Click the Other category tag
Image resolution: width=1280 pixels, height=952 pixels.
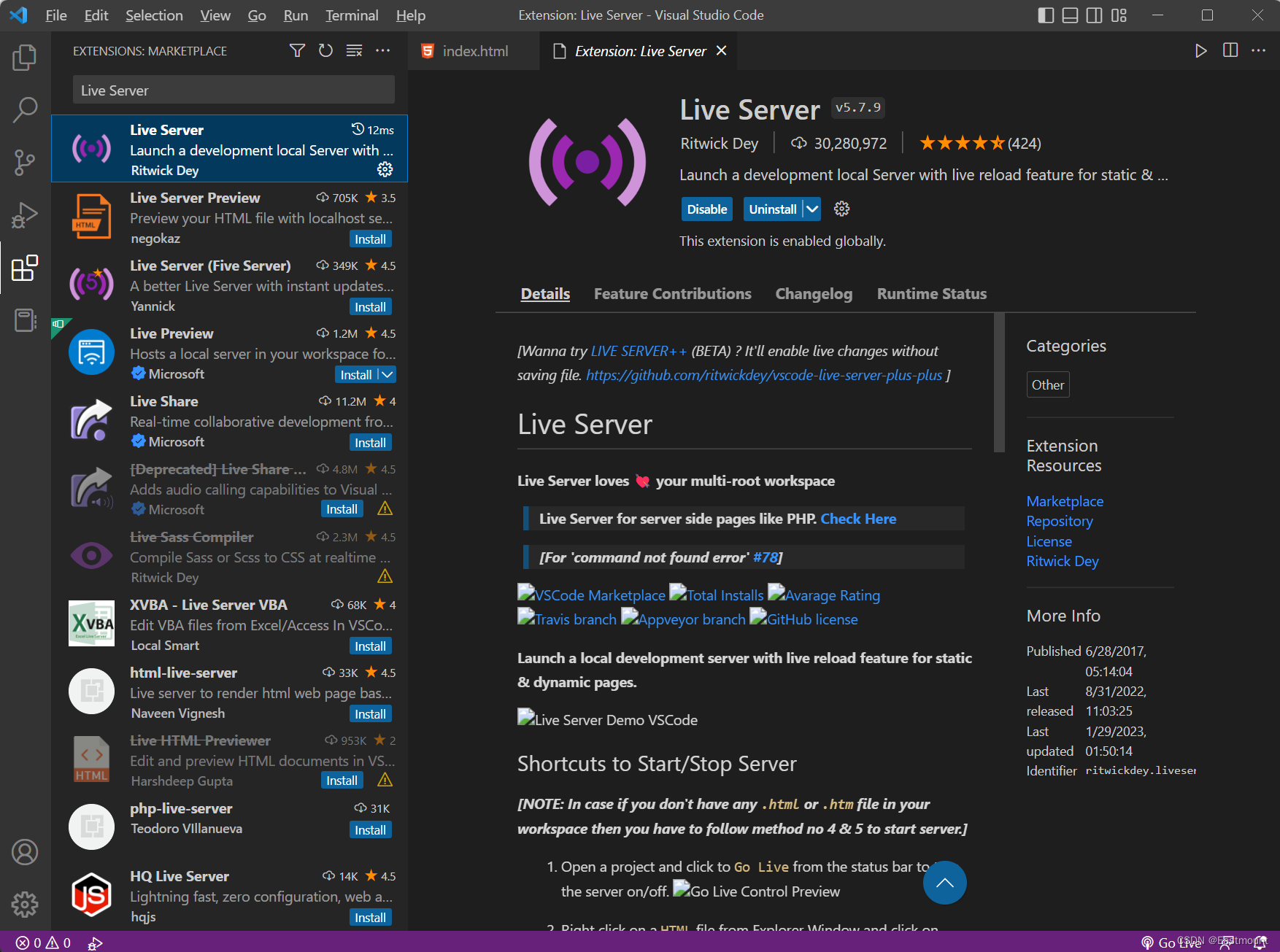click(x=1047, y=384)
